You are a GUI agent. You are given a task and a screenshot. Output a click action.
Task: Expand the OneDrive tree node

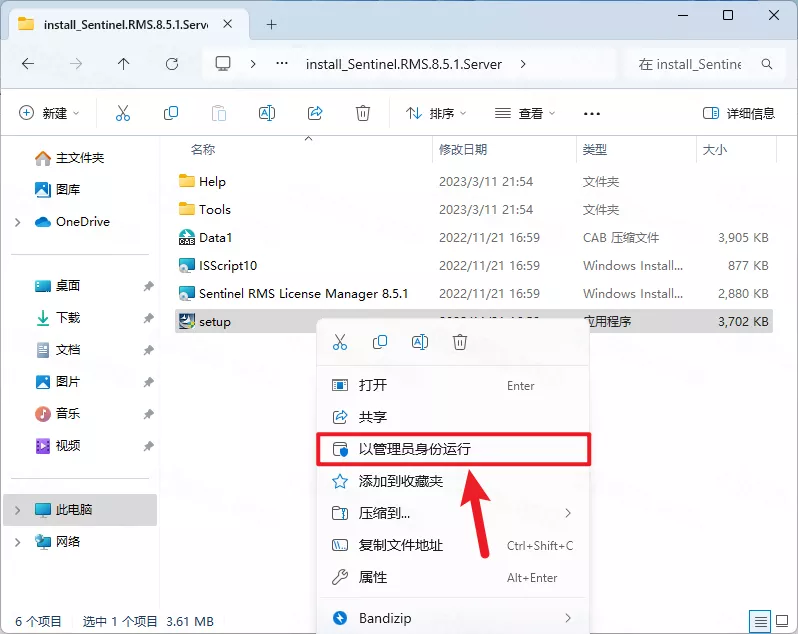[x=17, y=222]
